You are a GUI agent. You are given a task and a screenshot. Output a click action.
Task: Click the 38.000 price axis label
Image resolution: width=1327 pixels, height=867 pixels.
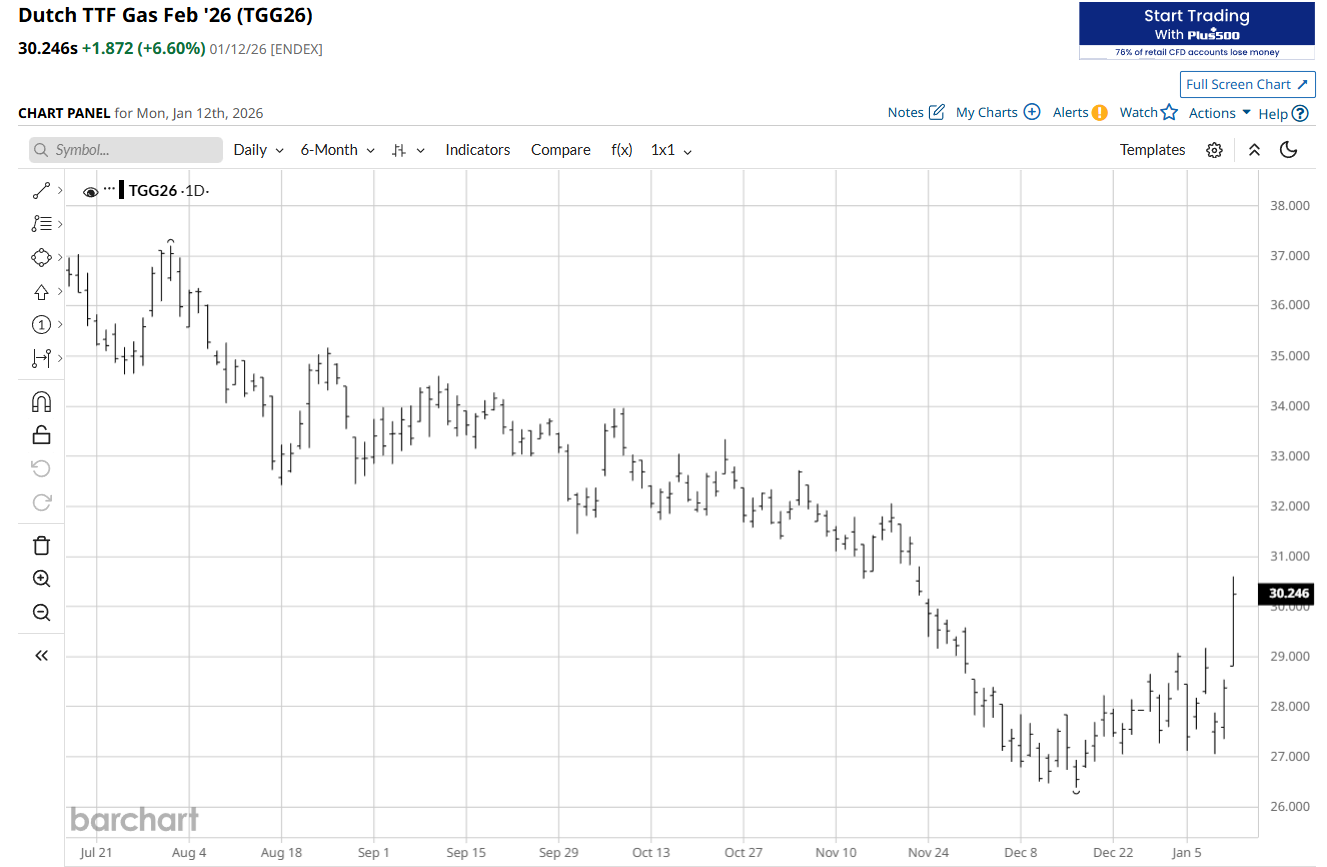pos(1289,206)
